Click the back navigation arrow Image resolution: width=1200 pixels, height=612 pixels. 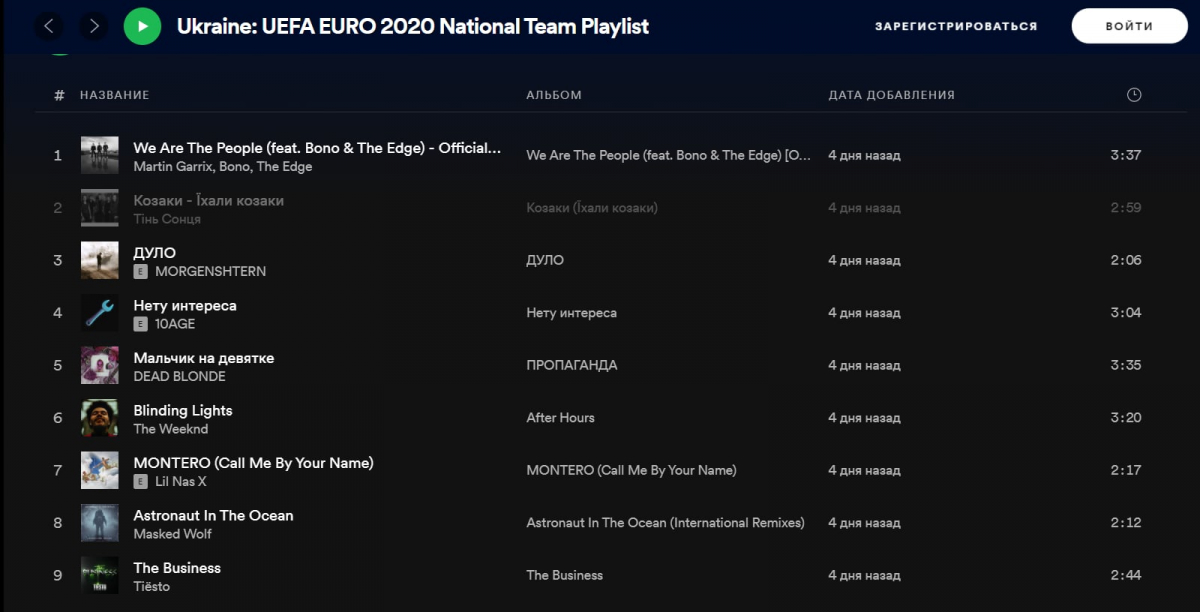50,26
